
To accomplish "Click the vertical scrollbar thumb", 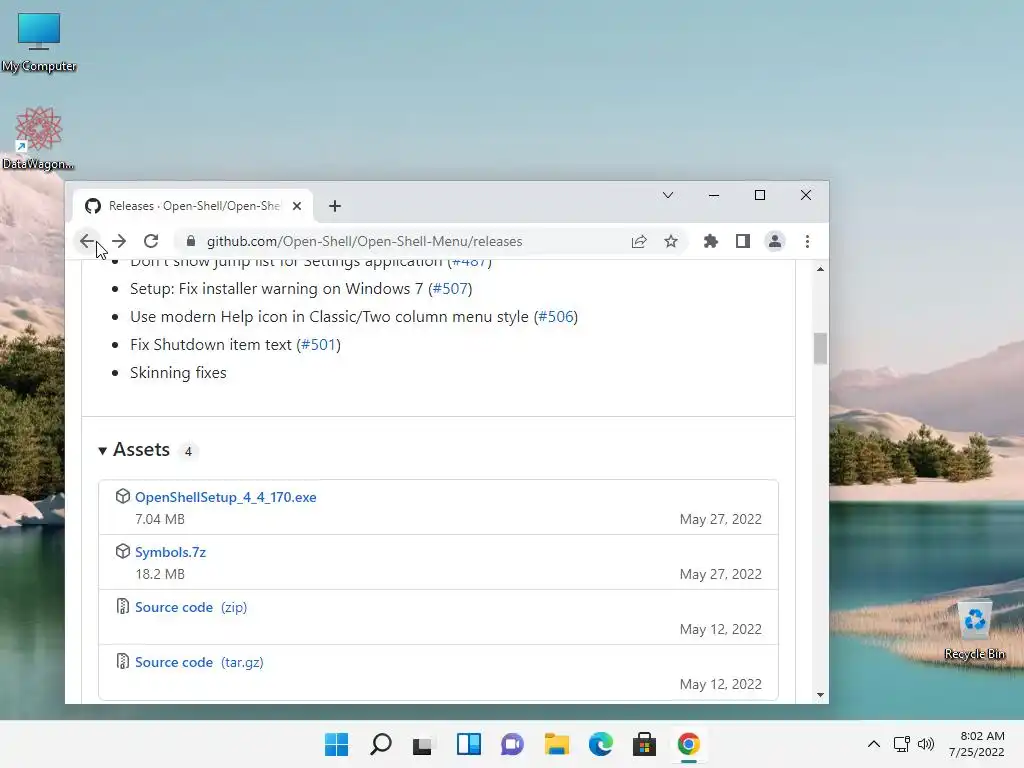I will pyautogui.click(x=820, y=348).
